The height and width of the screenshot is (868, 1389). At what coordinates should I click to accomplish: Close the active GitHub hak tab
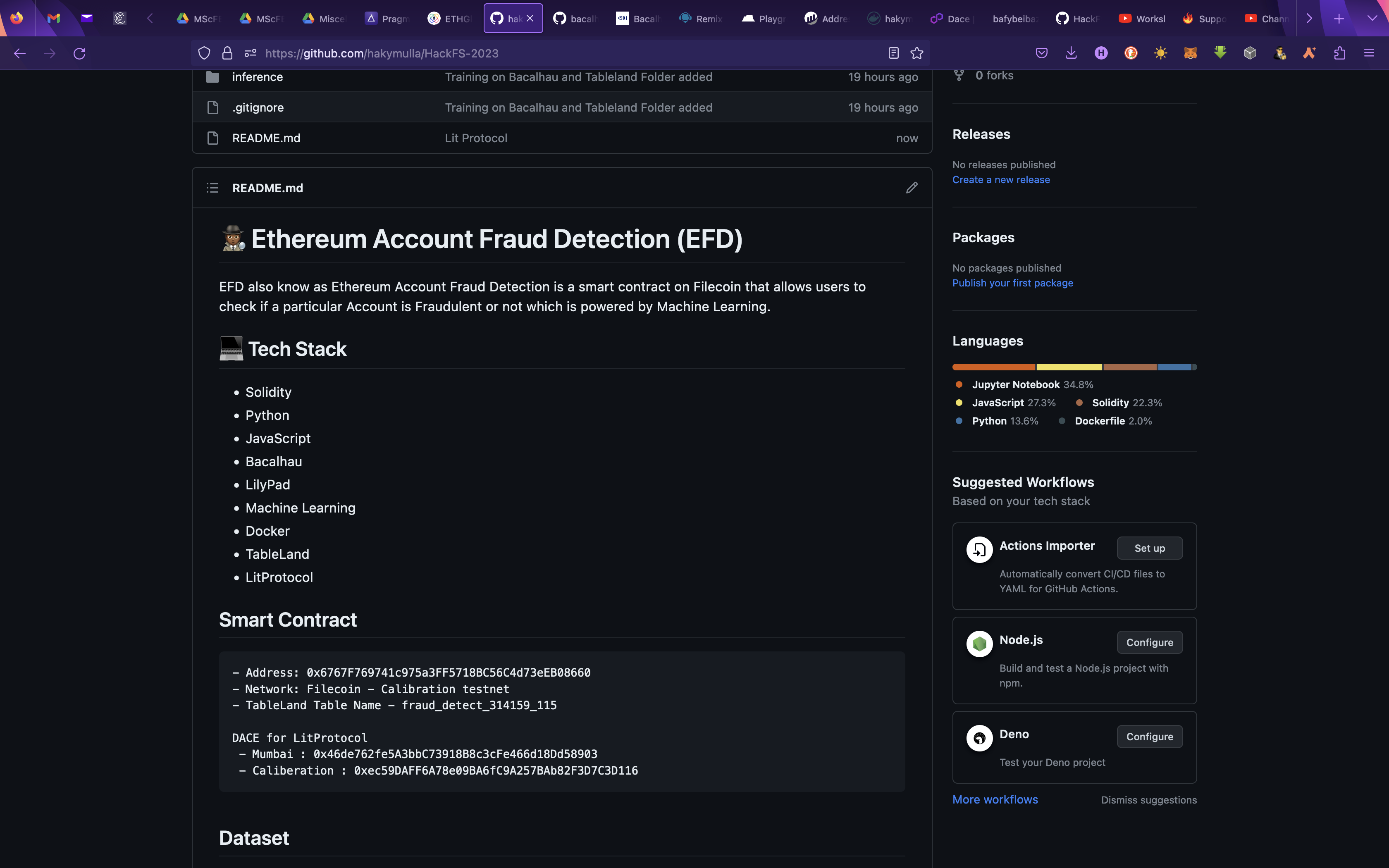pos(530,18)
